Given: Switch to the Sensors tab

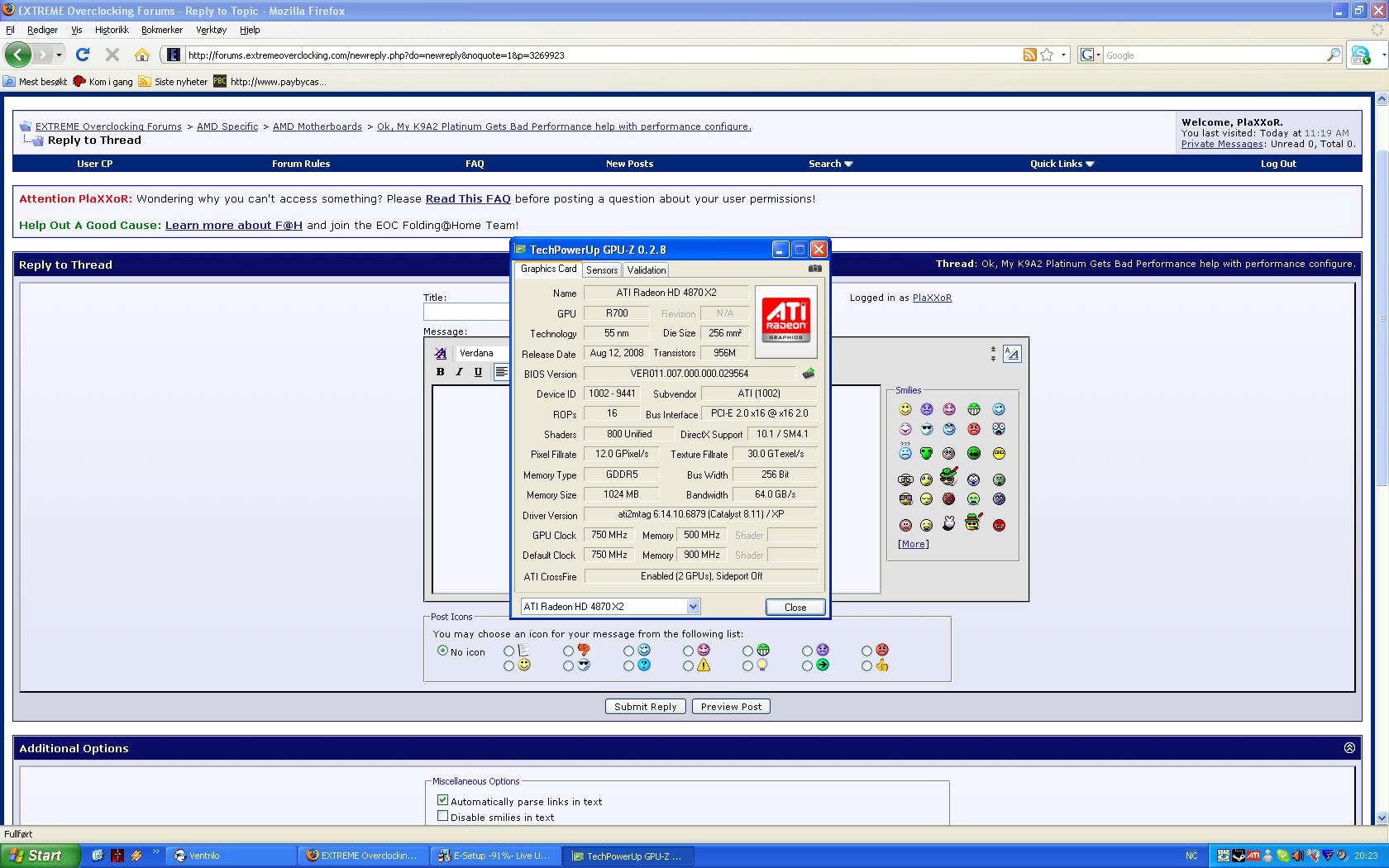Looking at the screenshot, I should click(x=602, y=270).
